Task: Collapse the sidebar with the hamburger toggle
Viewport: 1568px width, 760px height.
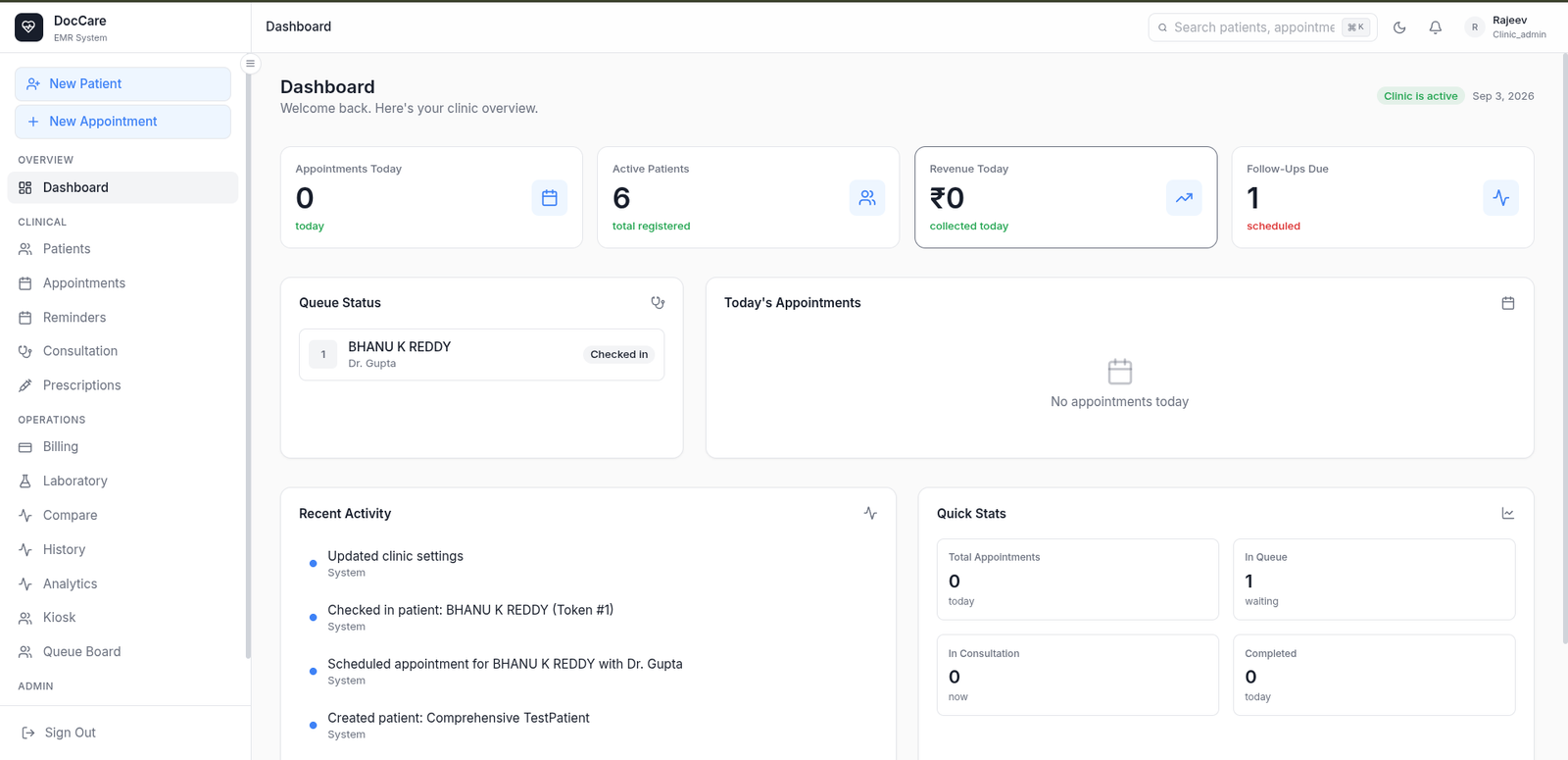Action: point(251,64)
